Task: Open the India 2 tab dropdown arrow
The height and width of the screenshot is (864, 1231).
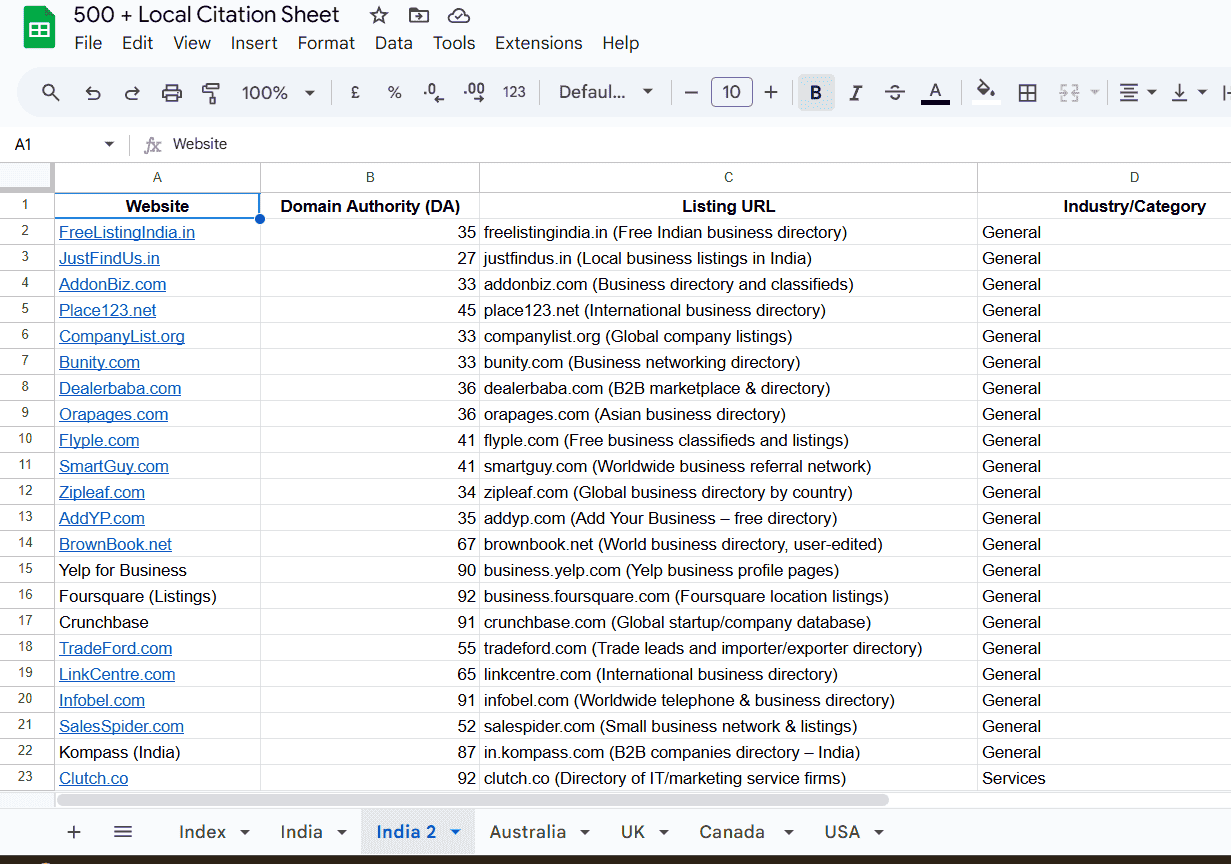Action: pyautogui.click(x=456, y=832)
